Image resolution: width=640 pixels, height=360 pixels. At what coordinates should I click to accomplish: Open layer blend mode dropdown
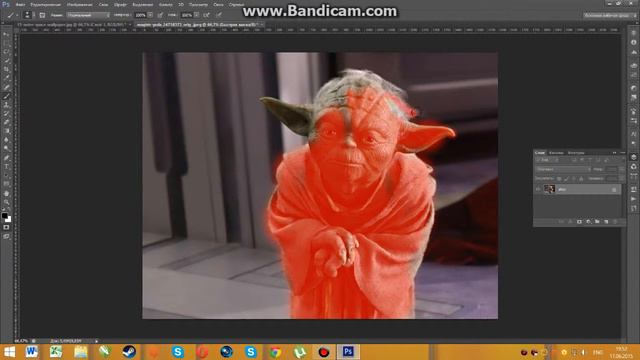click(x=563, y=169)
